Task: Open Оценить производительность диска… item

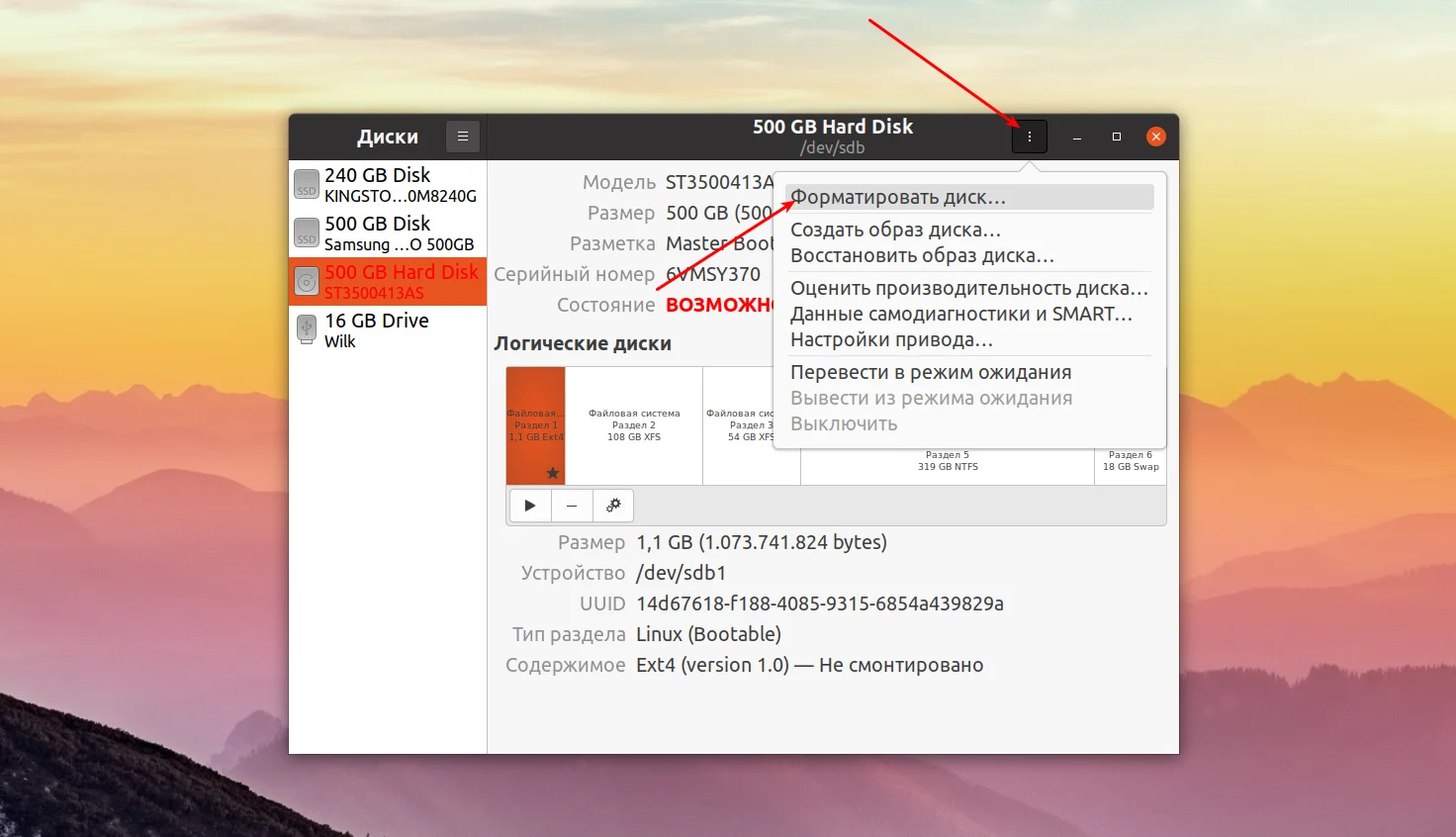Action: [x=969, y=288]
